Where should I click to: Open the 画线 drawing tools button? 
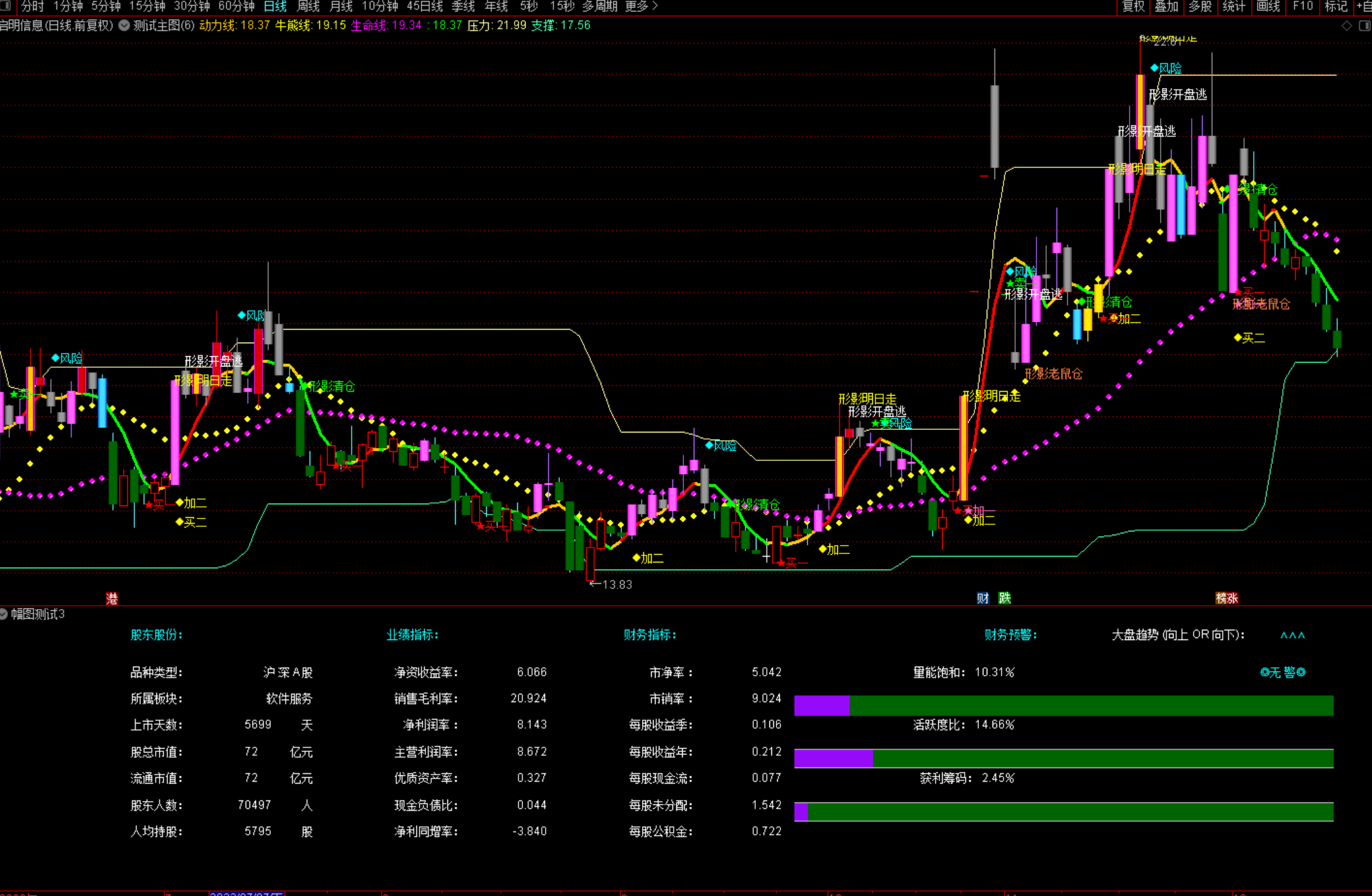click(x=1268, y=6)
